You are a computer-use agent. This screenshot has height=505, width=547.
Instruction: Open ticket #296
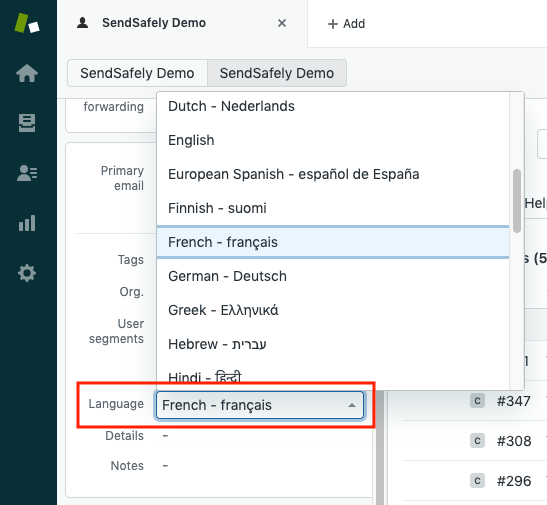(x=514, y=481)
